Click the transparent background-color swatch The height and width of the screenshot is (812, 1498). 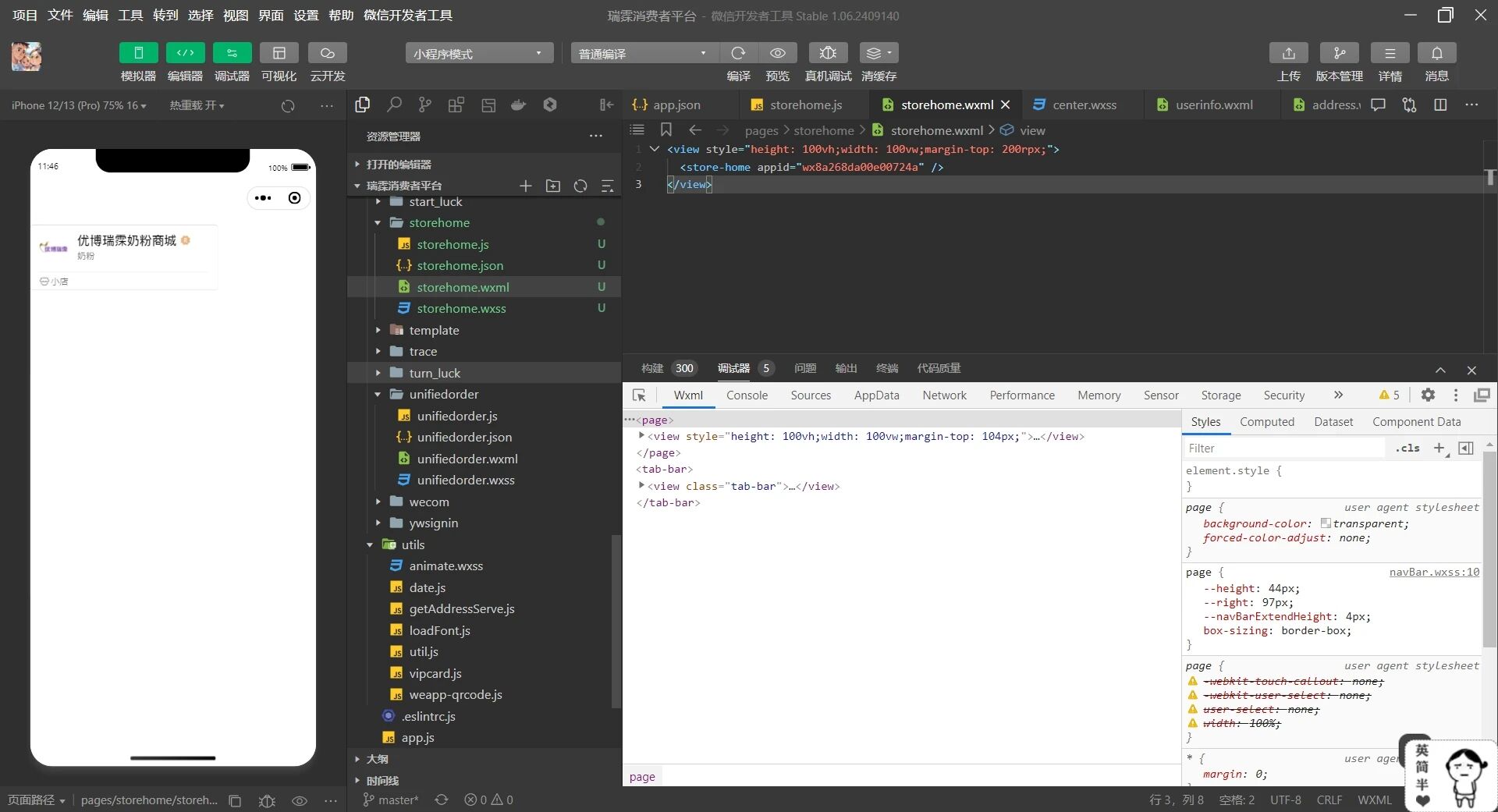[x=1325, y=523]
